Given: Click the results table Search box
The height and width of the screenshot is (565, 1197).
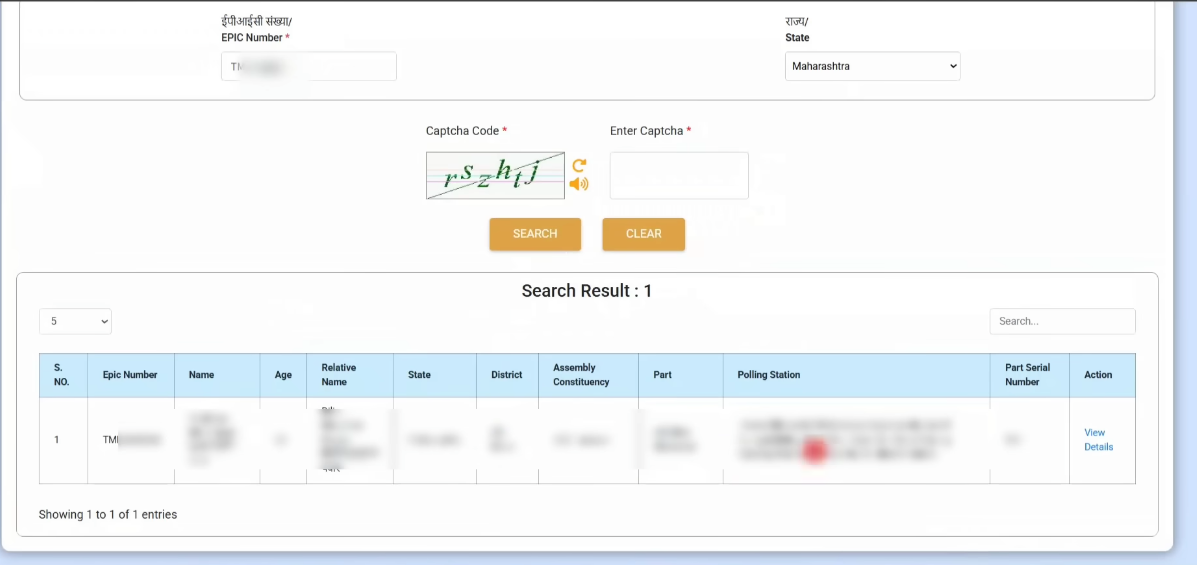Looking at the screenshot, I should coord(1062,321).
